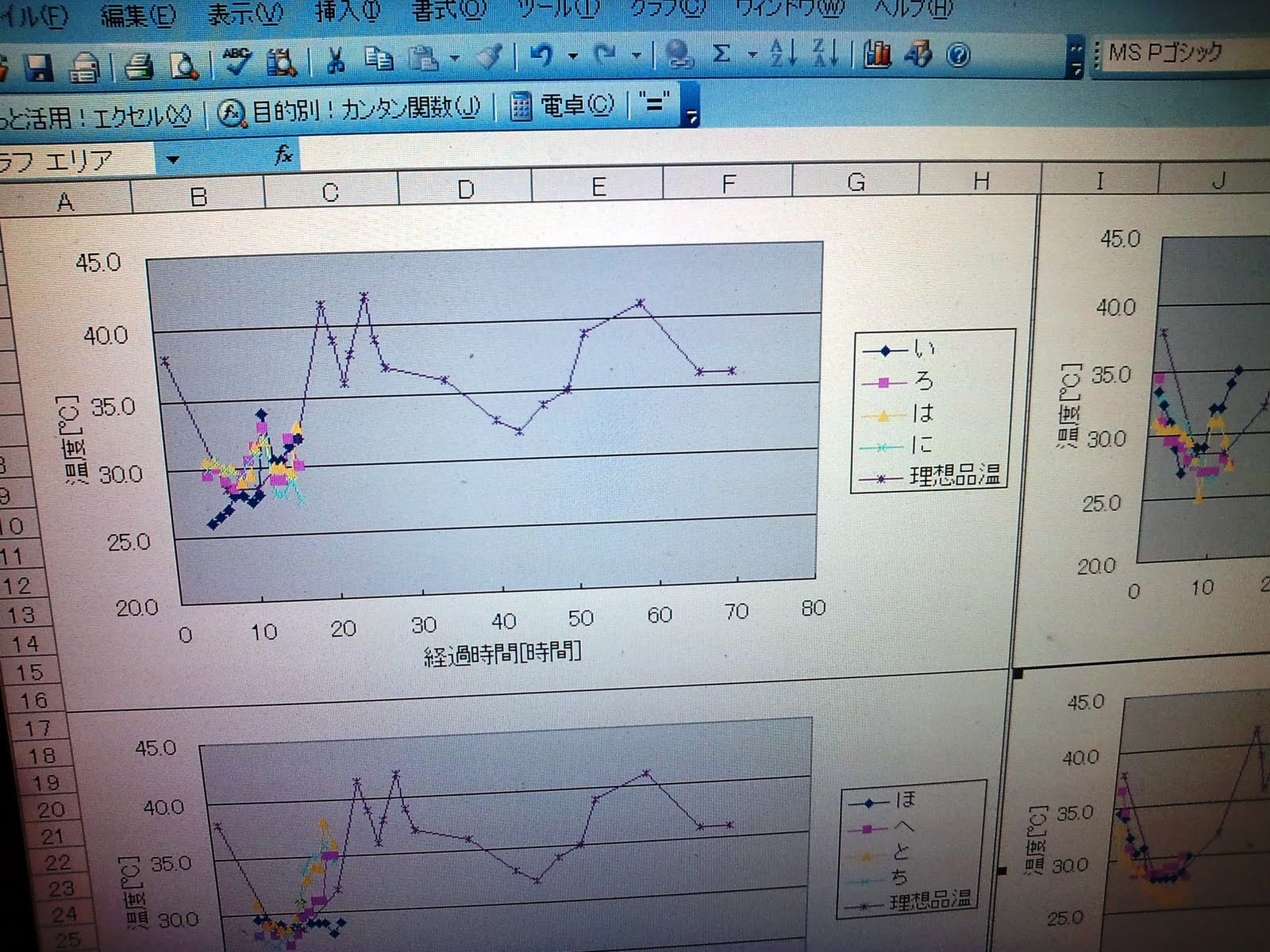The width and height of the screenshot is (1270, 952).
Task: Select column H header
Action: pos(980,181)
